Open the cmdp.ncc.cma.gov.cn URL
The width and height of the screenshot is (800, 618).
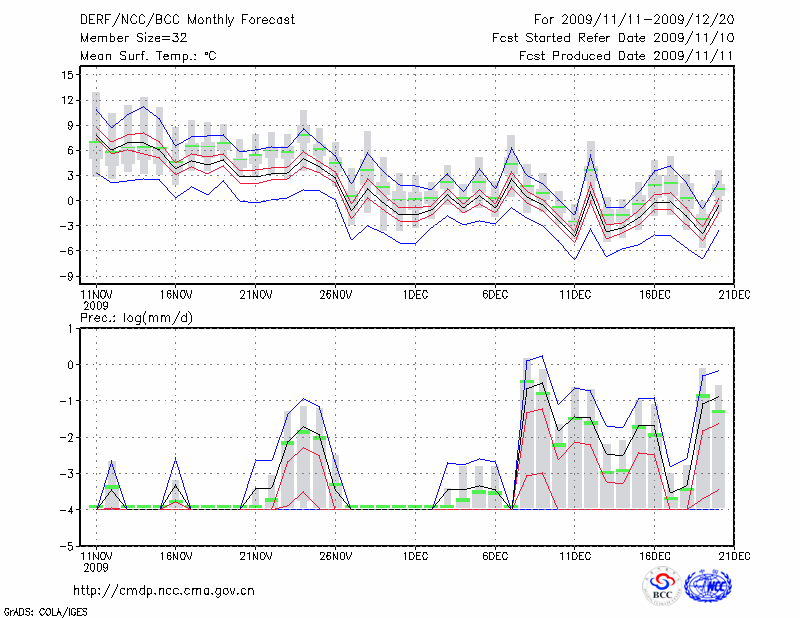click(164, 590)
